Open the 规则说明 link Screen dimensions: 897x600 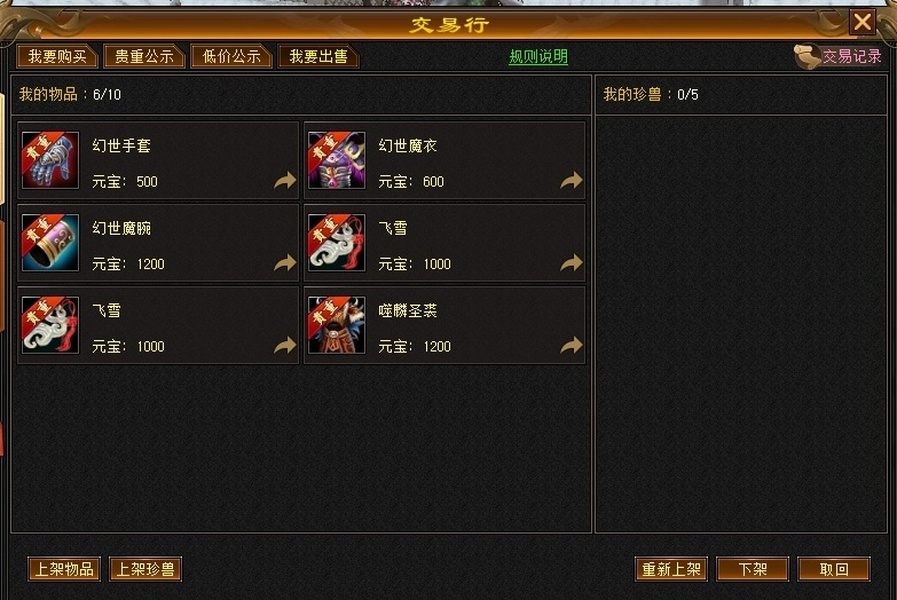click(x=538, y=57)
